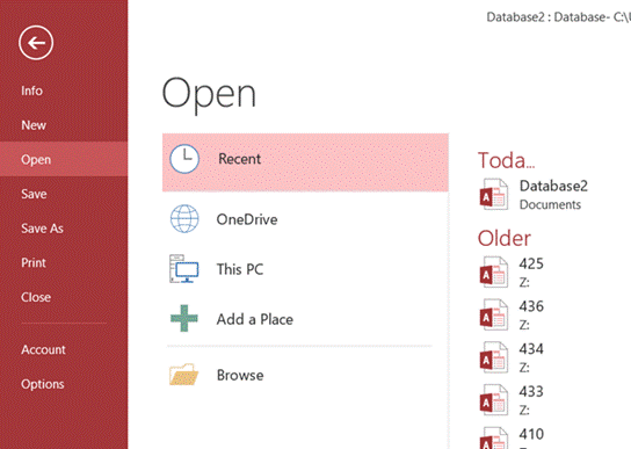Choose Save As from the sidebar
Image resolution: width=631 pixels, height=449 pixels.
click(42, 229)
